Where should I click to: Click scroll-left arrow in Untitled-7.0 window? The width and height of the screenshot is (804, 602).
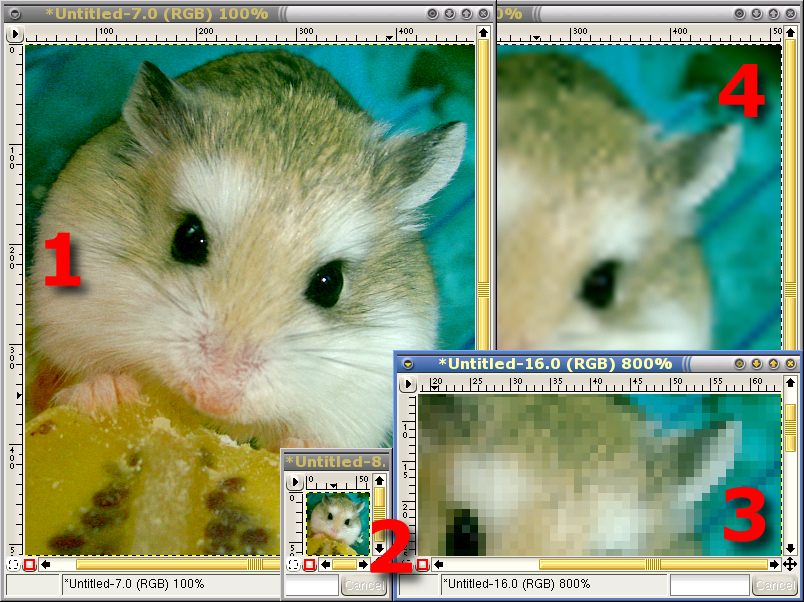tap(46, 565)
